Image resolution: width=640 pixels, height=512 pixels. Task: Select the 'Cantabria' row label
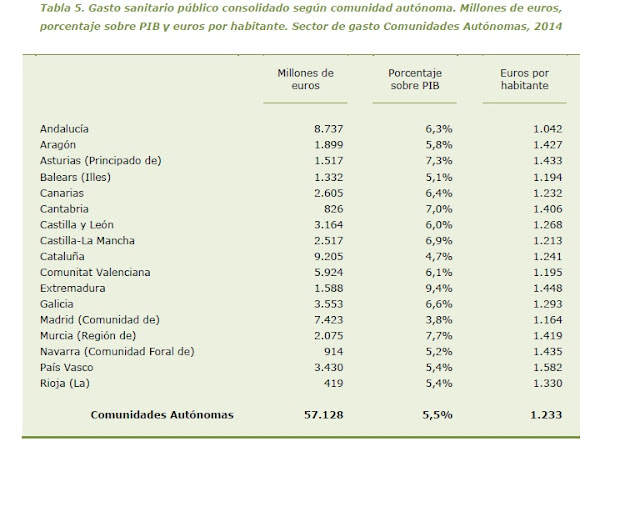tap(64, 209)
